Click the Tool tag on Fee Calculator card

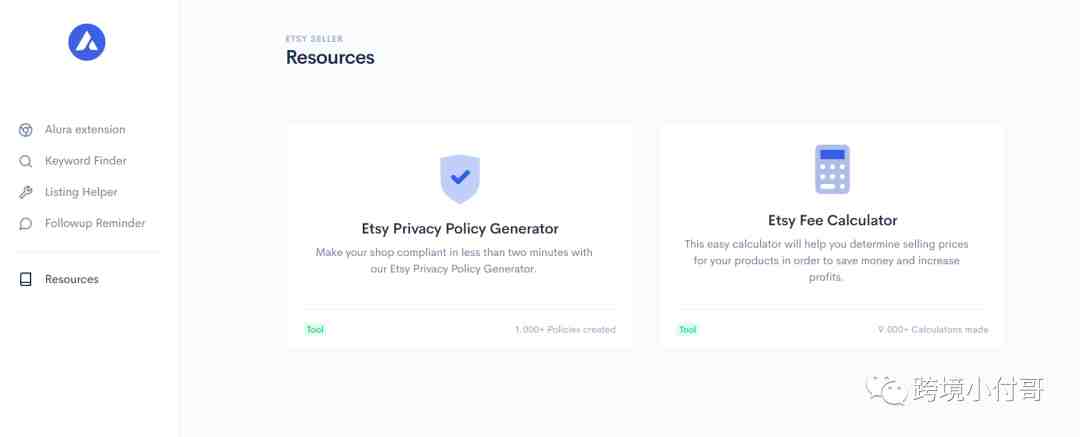click(688, 329)
